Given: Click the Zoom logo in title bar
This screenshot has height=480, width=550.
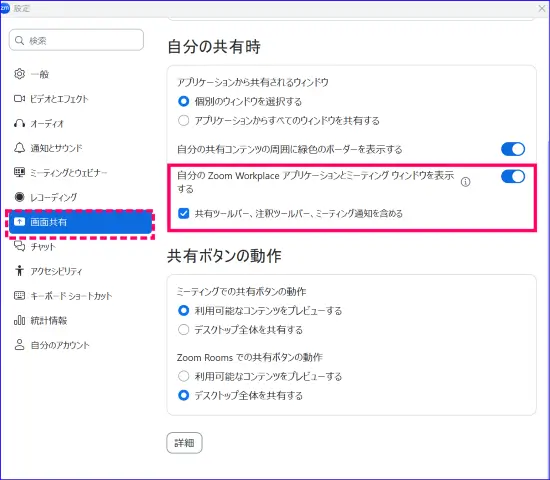Looking at the screenshot, I should coord(5,8).
